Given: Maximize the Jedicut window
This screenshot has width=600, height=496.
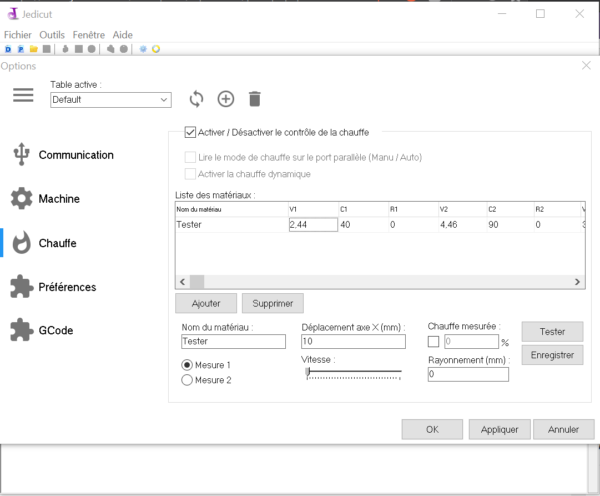Looking at the screenshot, I should click(540, 14).
